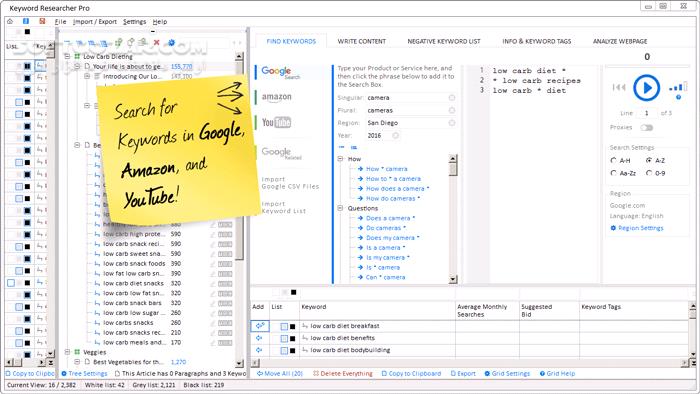700x394 pixels.
Task: Open Tree Settings at the bottom
Action: [x=84, y=373]
